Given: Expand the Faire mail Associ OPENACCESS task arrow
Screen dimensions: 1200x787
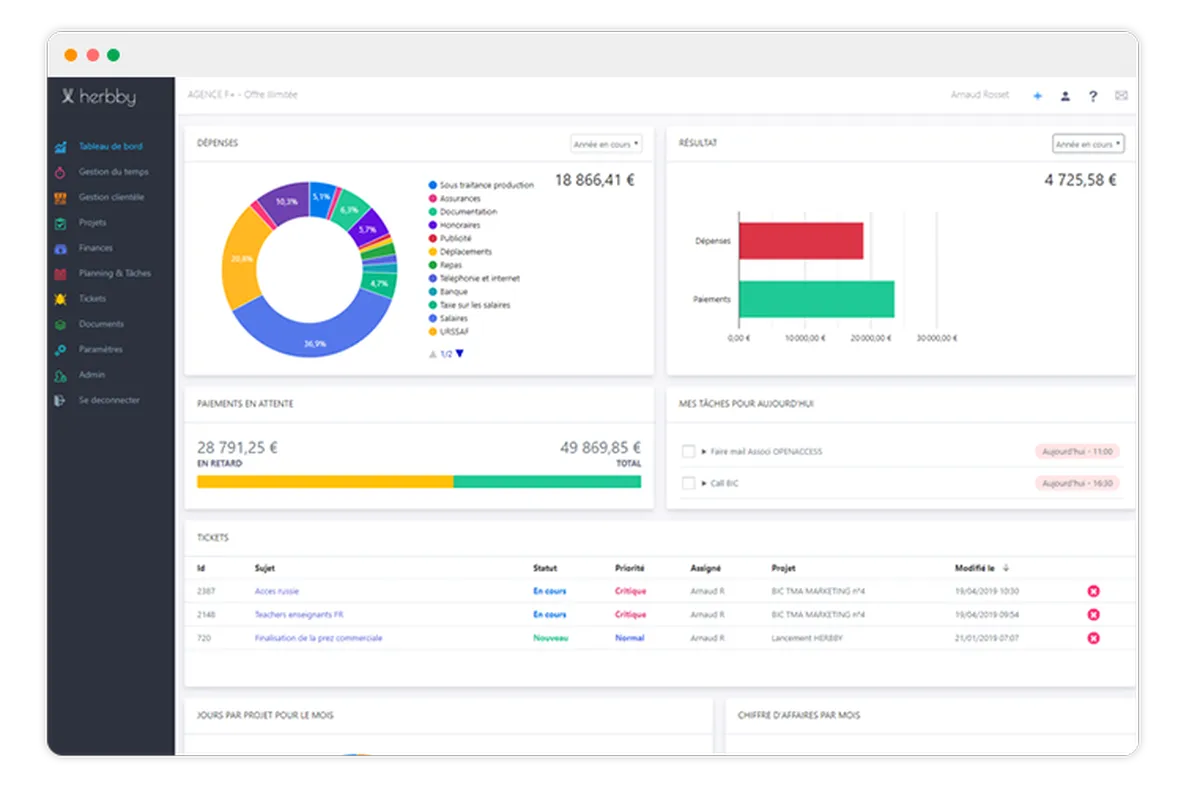Looking at the screenshot, I should [x=704, y=452].
